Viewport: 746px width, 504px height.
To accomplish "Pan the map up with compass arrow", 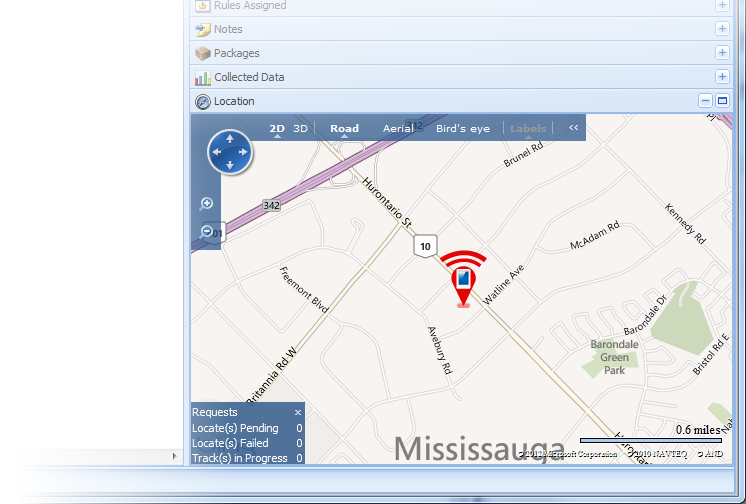I will [x=230, y=139].
